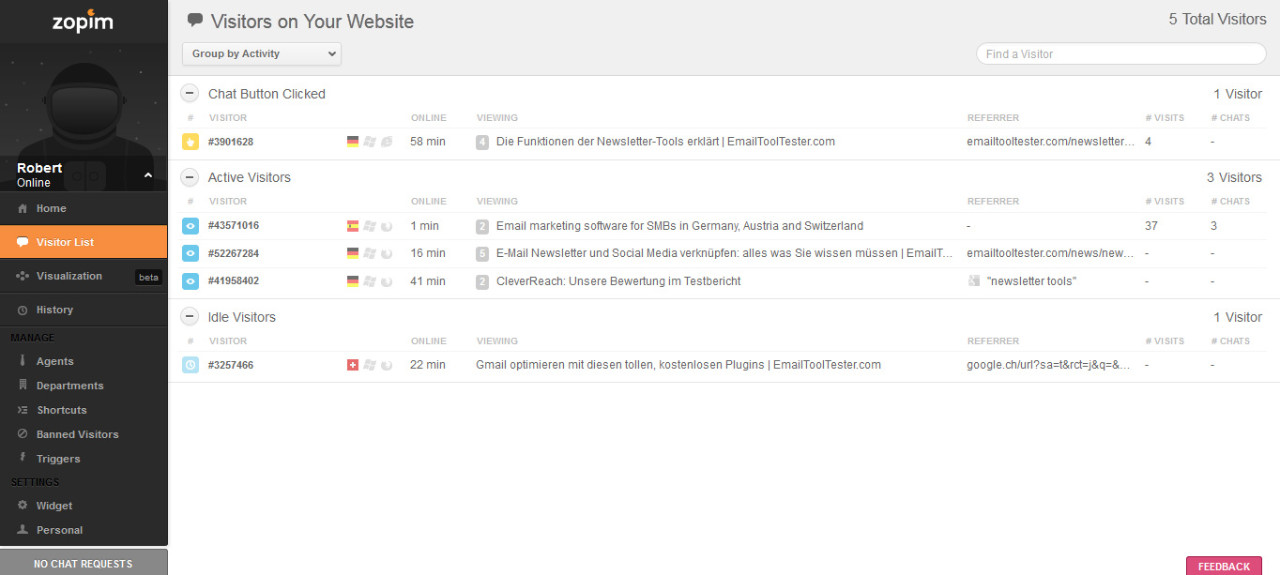Expand the Robert profile status menu
This screenshot has height=575, width=1280.
[148, 176]
